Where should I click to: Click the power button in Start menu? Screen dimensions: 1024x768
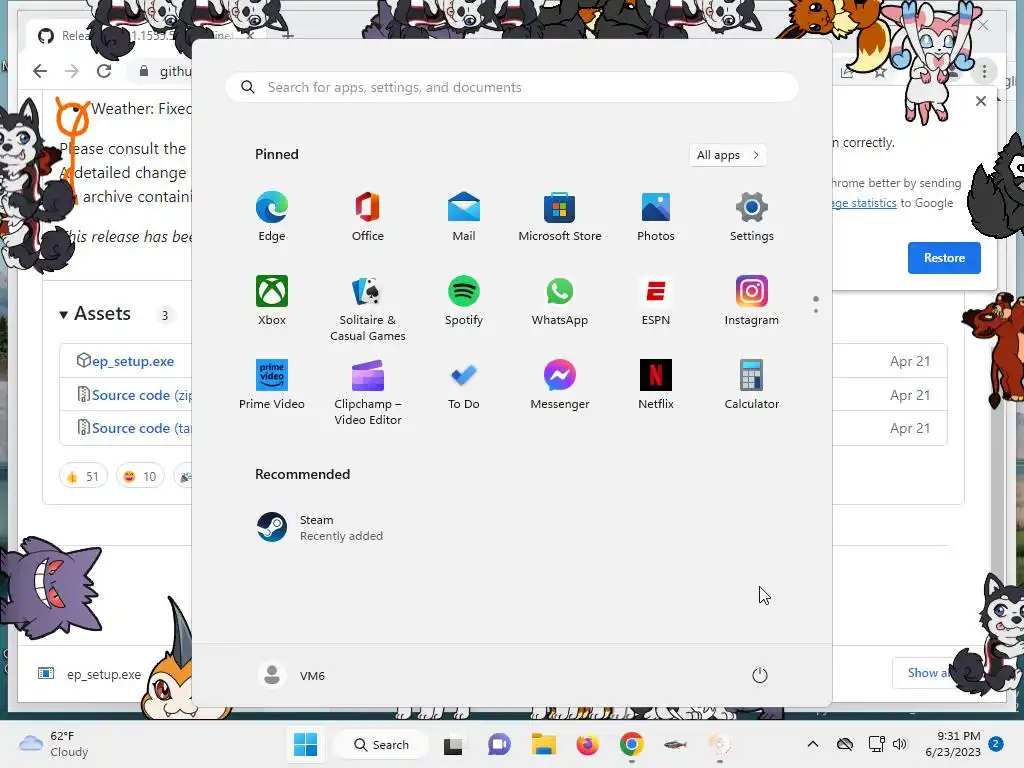760,675
